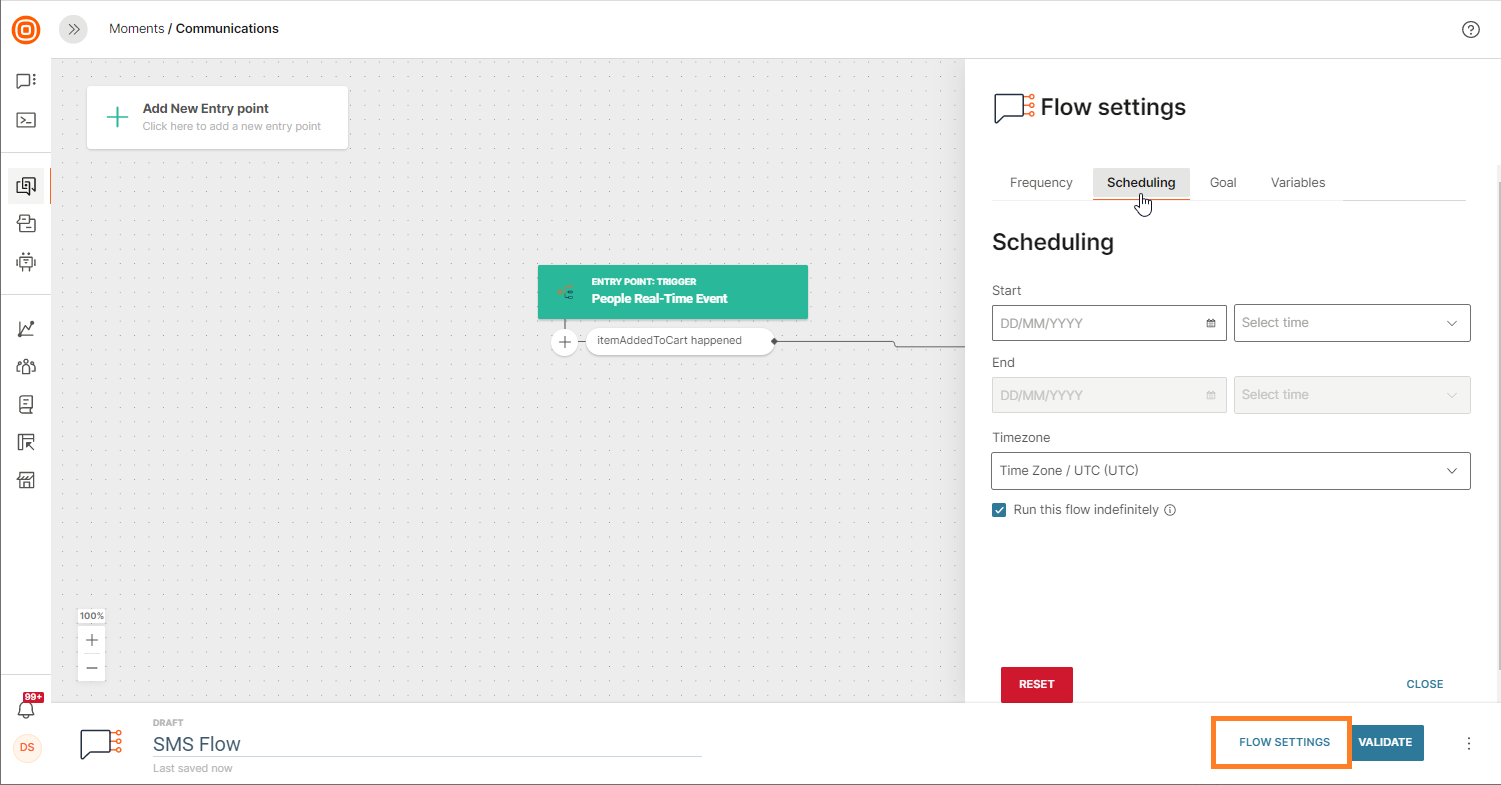Image resolution: width=1501 pixels, height=785 pixels.
Task: Click the canvas zoom in button
Action: (x=92, y=640)
